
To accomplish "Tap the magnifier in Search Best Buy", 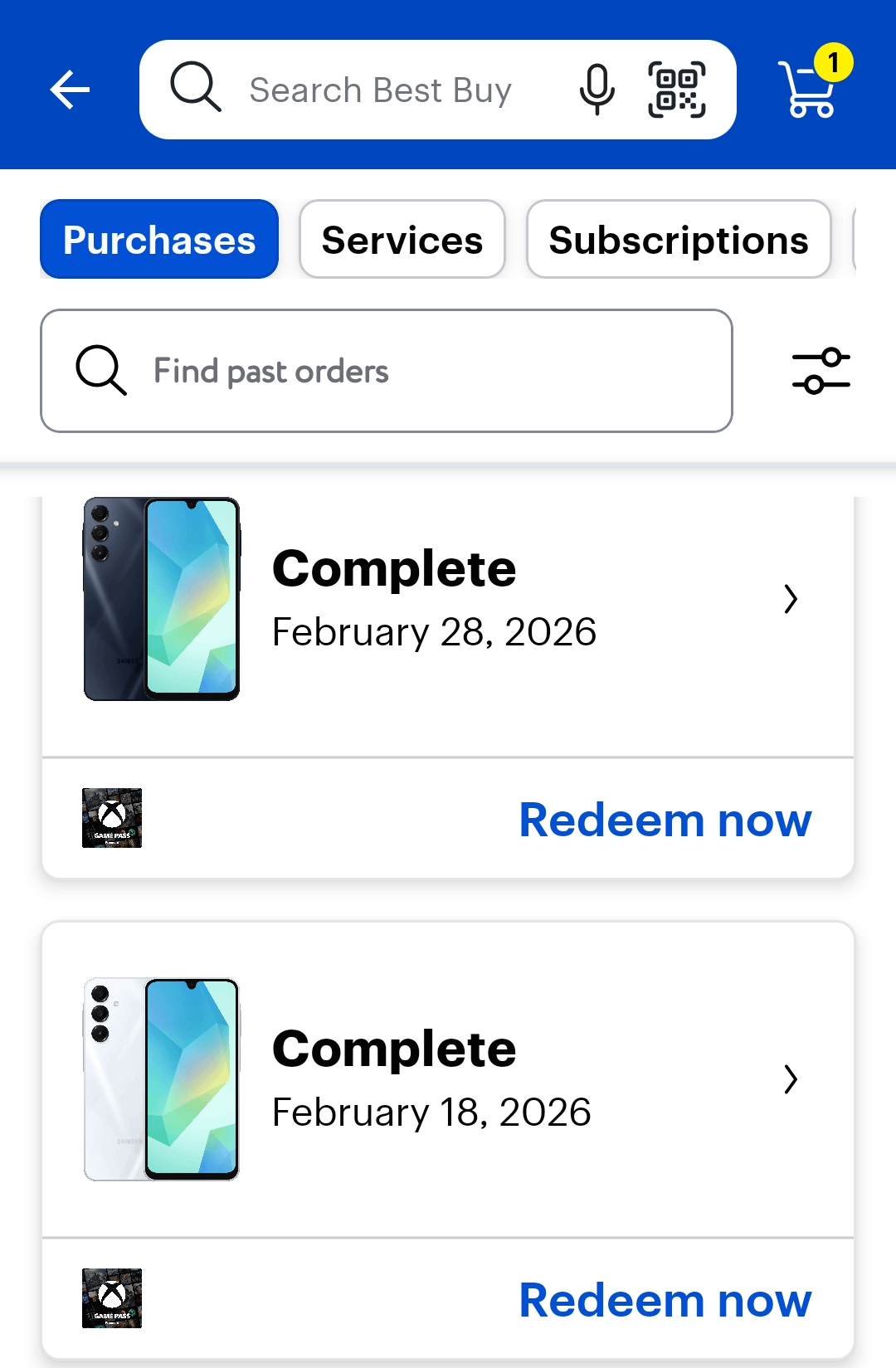I will point(196,86).
